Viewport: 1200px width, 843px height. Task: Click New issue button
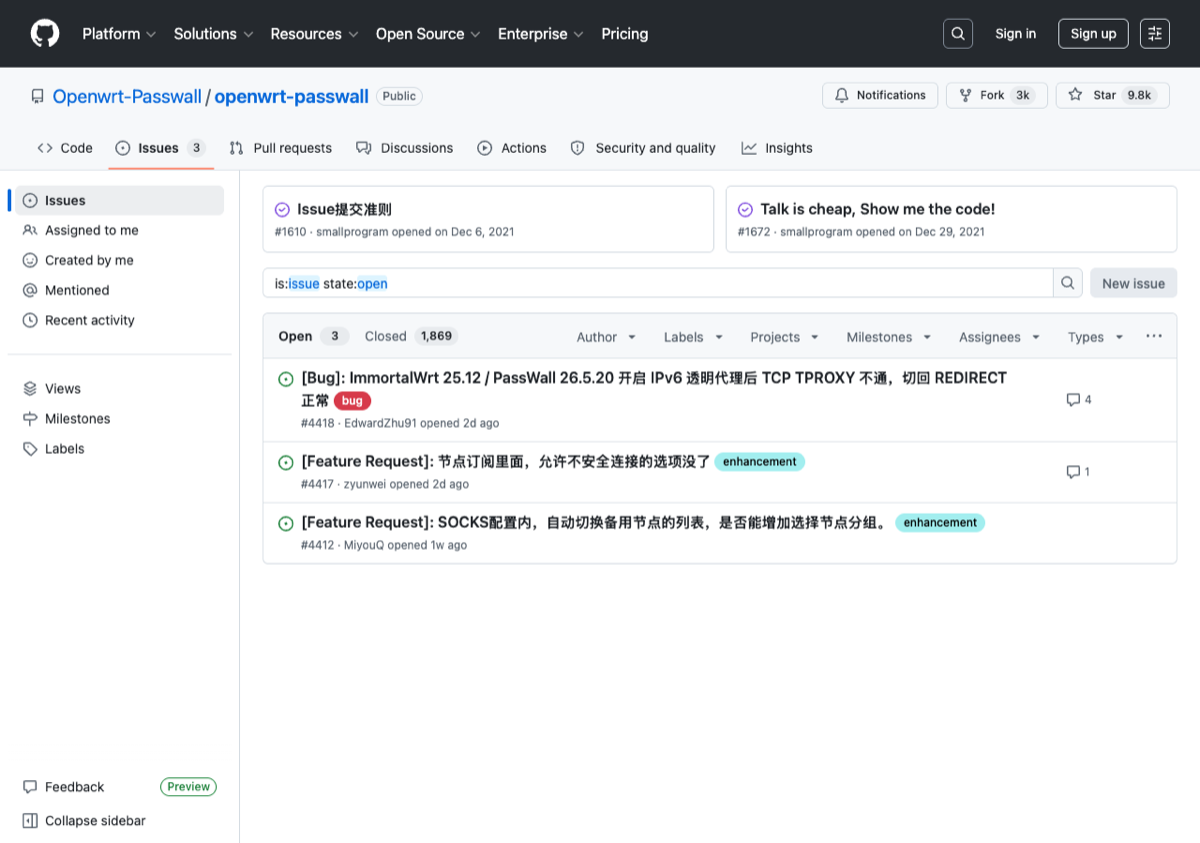(1133, 283)
